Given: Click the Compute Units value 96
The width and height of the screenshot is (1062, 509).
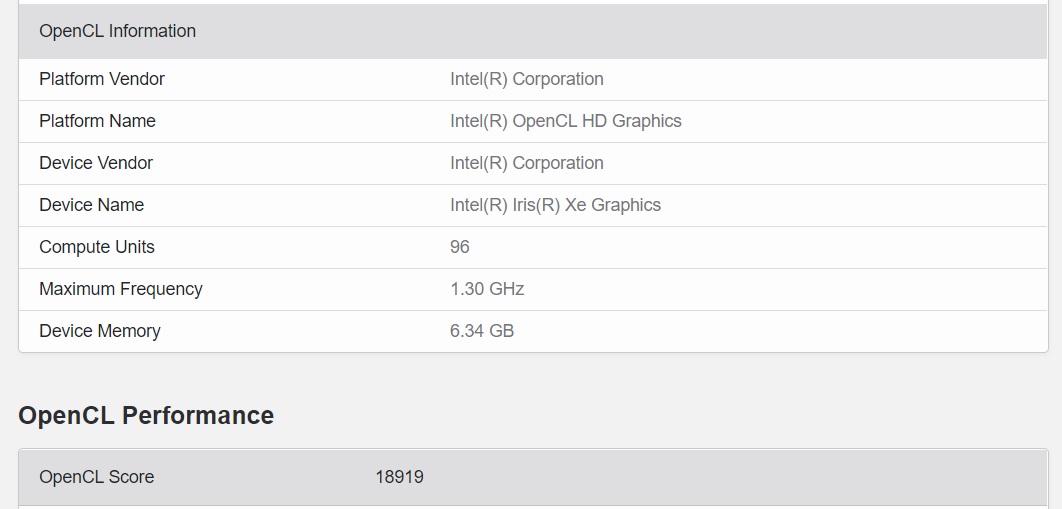Looking at the screenshot, I should coord(460,247).
